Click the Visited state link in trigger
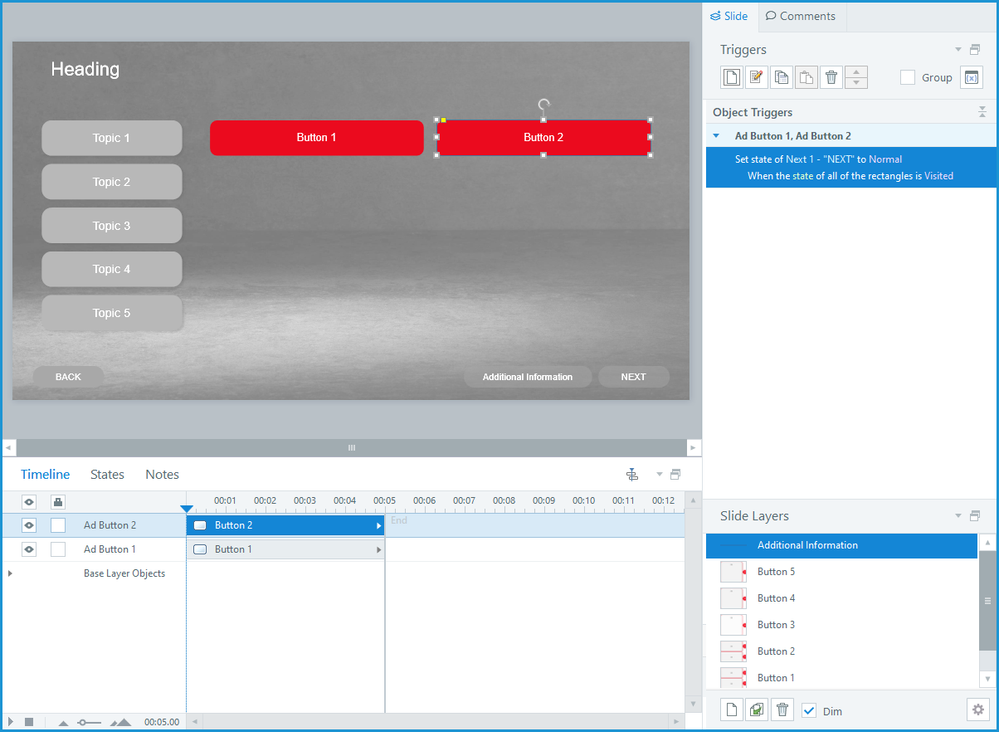 pyautogui.click(x=938, y=176)
